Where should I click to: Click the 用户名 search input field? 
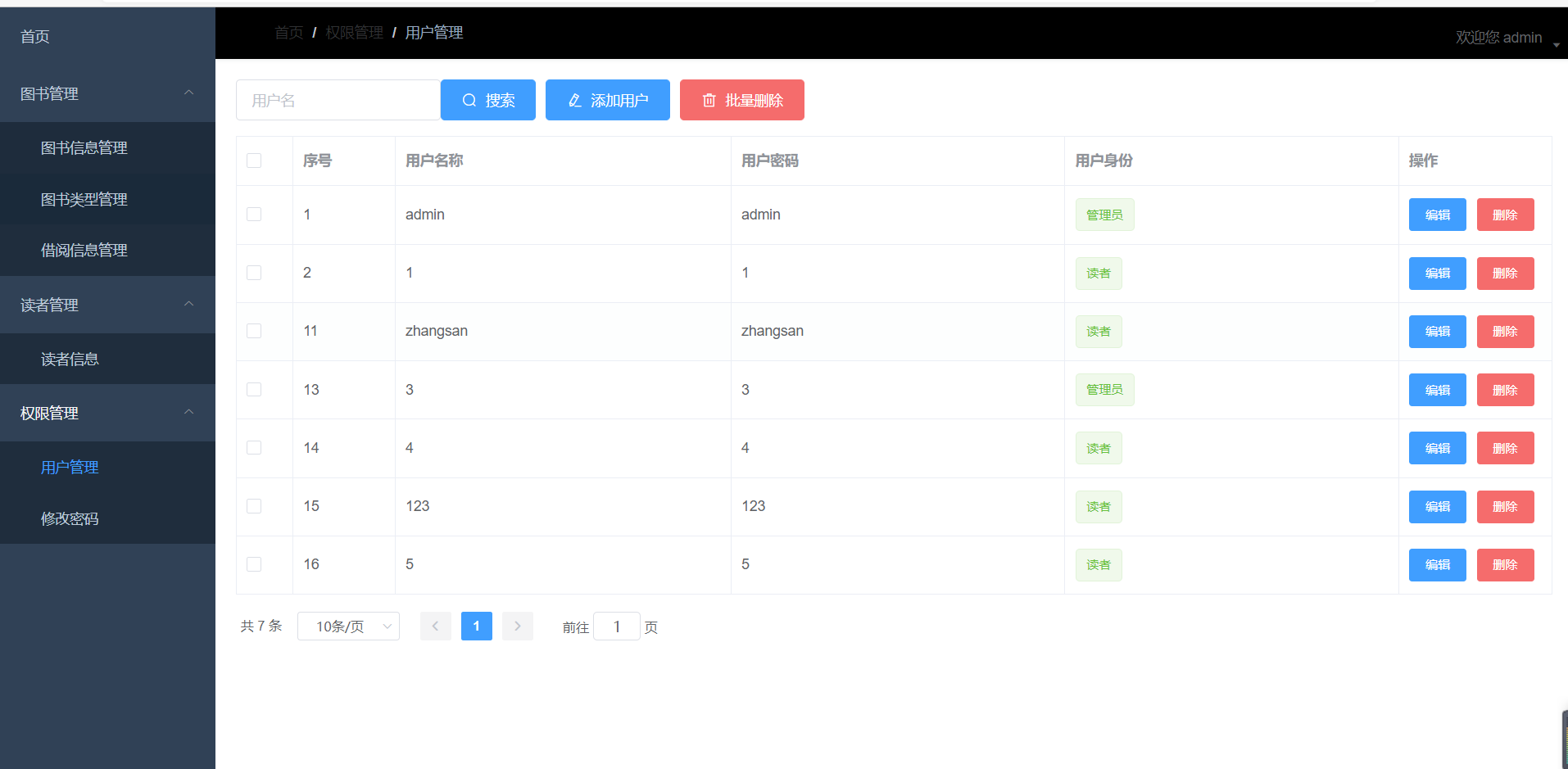[x=338, y=100]
